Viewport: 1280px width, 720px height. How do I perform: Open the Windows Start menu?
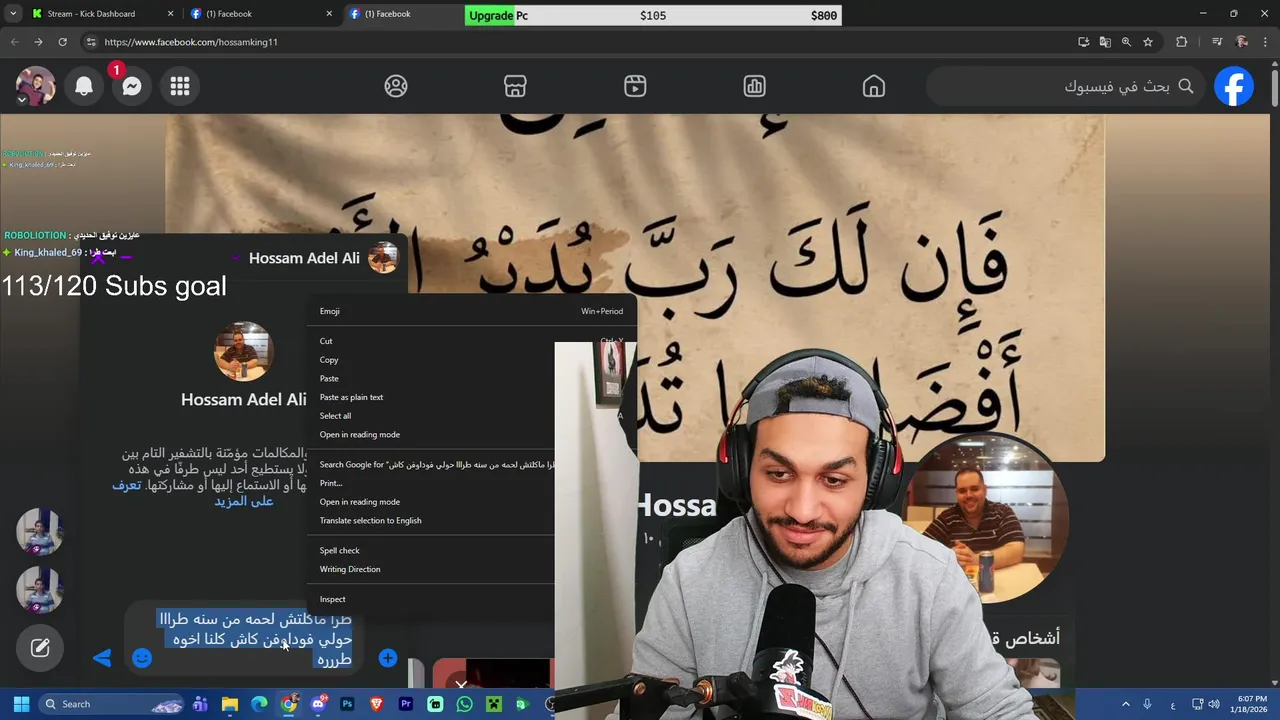(x=21, y=704)
